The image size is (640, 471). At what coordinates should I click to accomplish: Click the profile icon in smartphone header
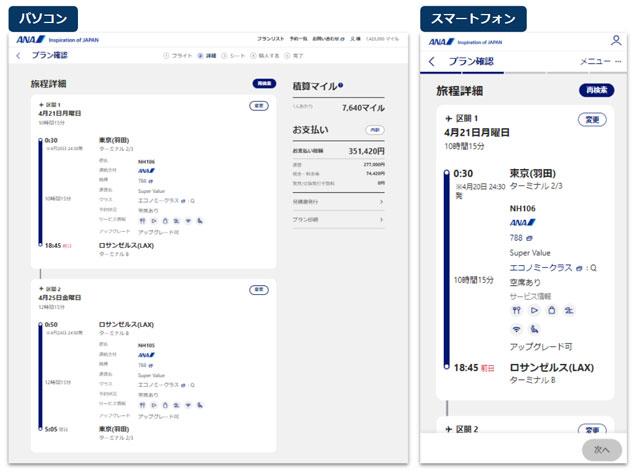pyautogui.click(x=616, y=41)
